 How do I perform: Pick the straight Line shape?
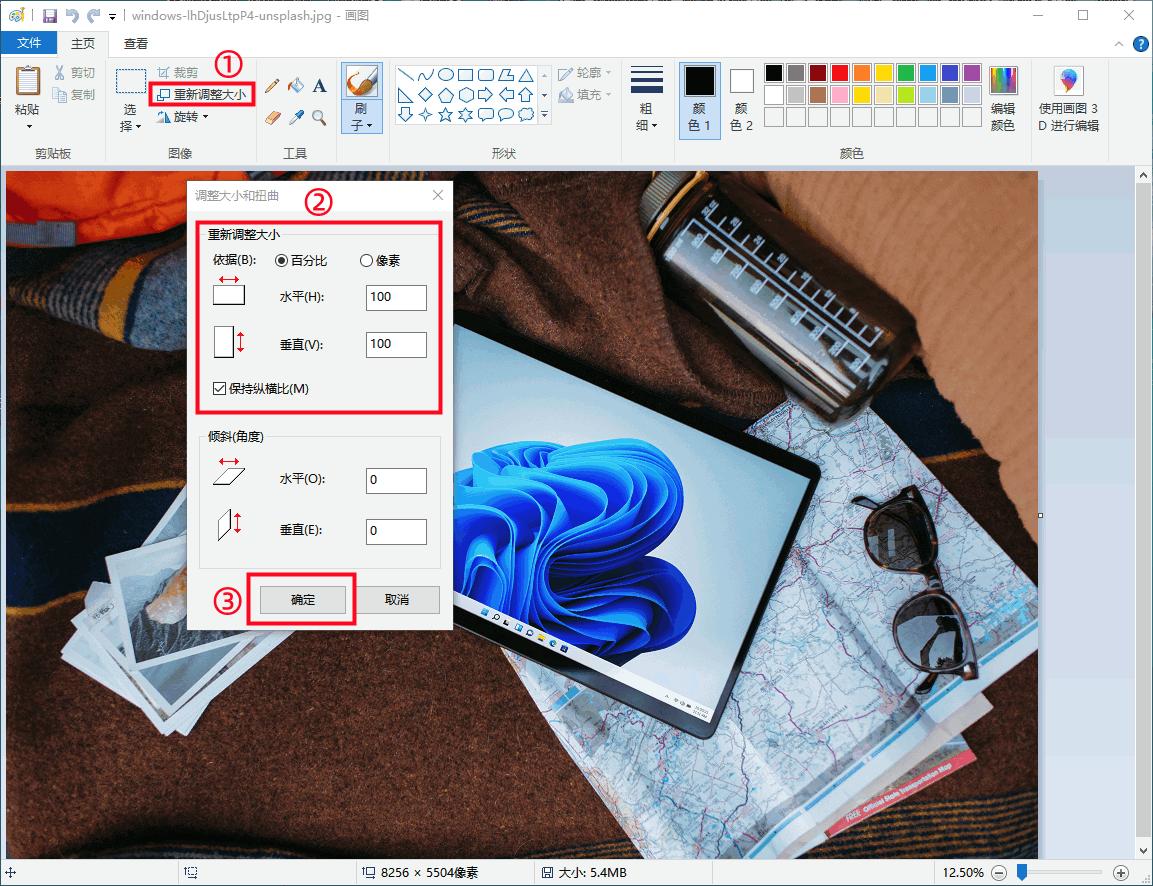click(x=405, y=75)
